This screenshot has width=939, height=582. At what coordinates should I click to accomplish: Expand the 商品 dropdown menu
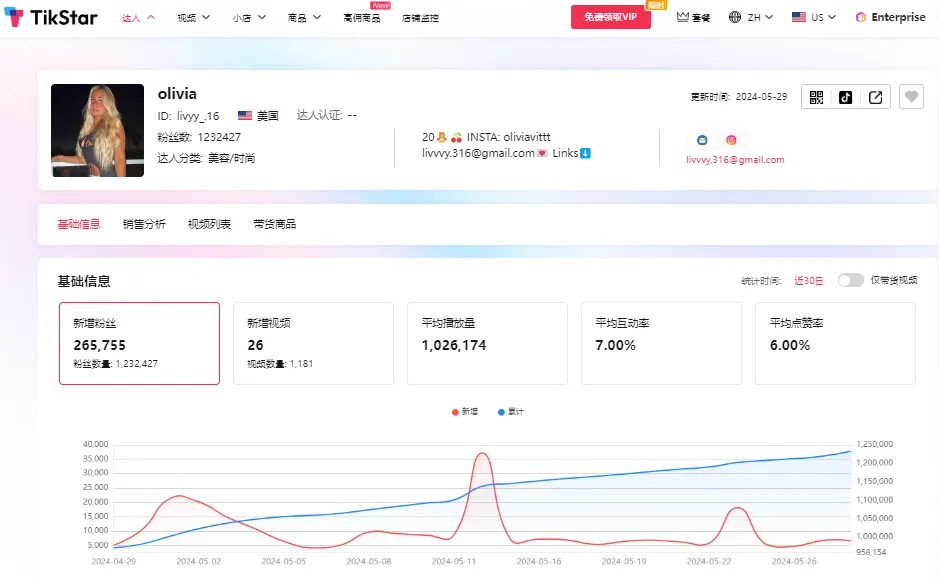pos(304,17)
